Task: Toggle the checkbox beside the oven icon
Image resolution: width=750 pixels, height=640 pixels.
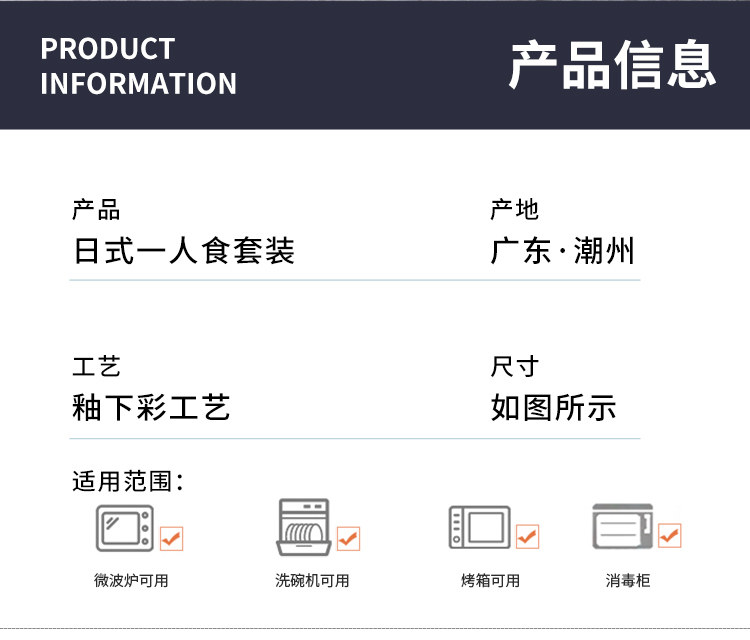Action: click(527, 537)
